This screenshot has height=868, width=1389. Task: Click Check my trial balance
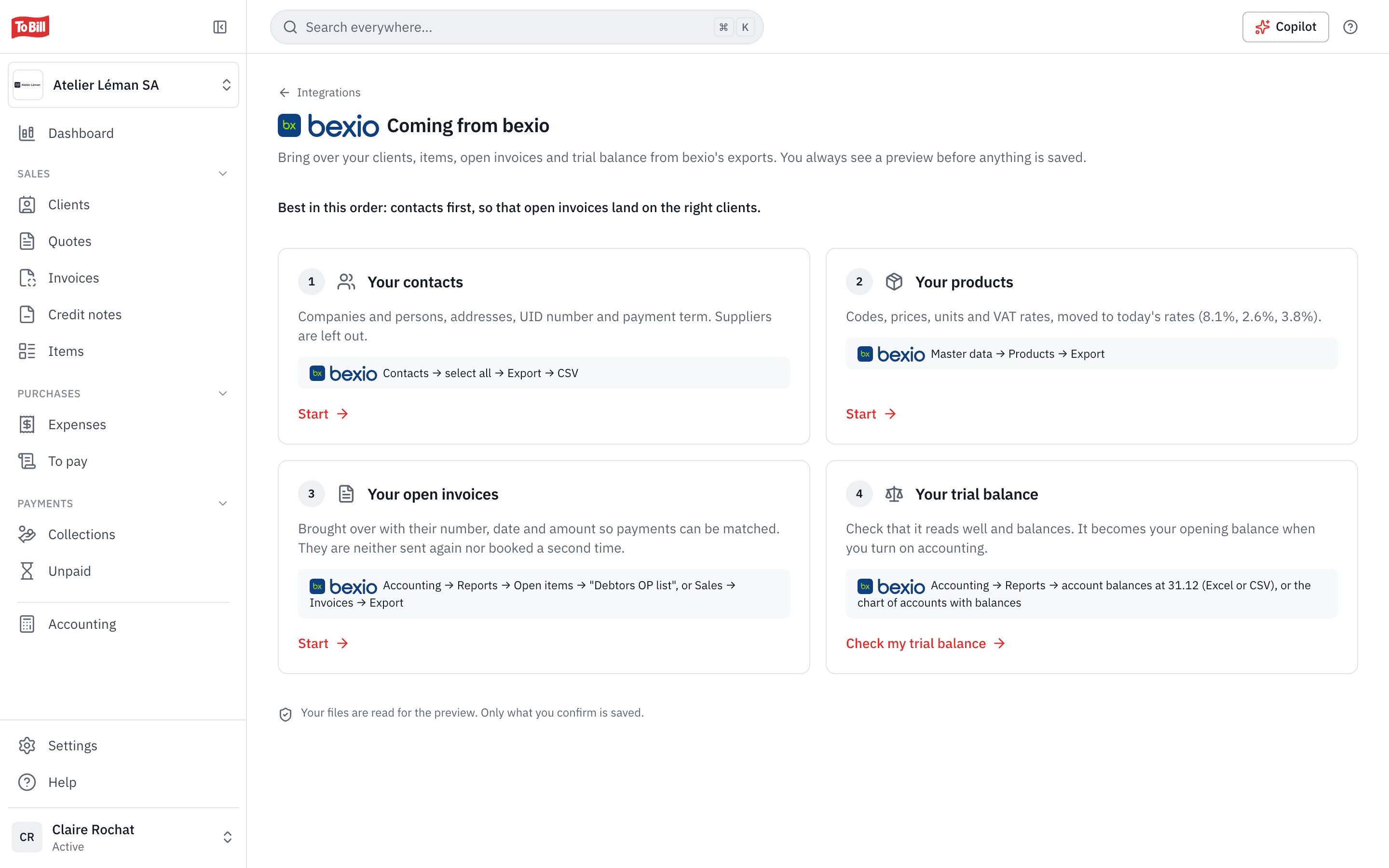pos(925,644)
